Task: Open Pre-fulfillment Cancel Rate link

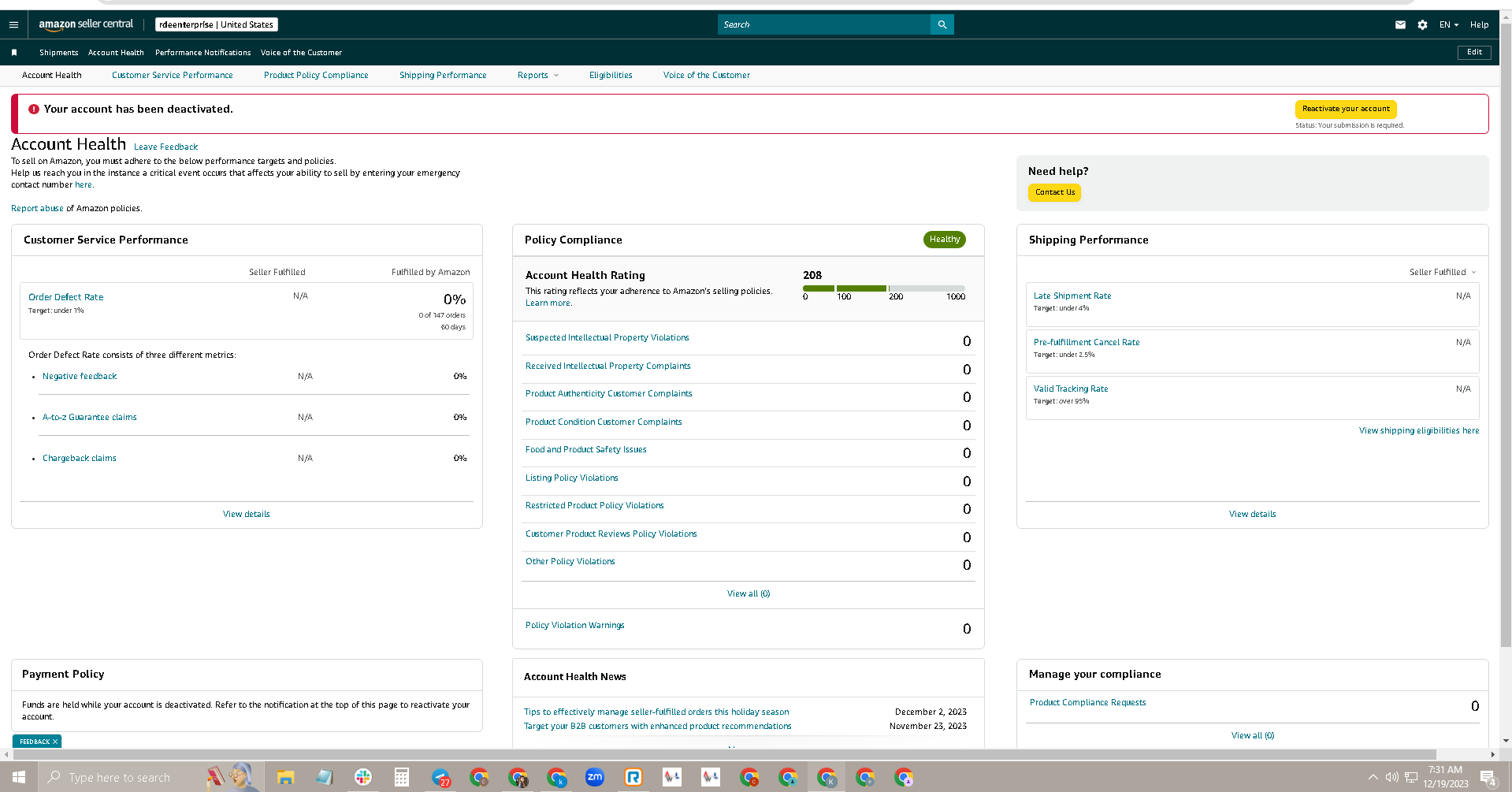Action: coord(1087,342)
